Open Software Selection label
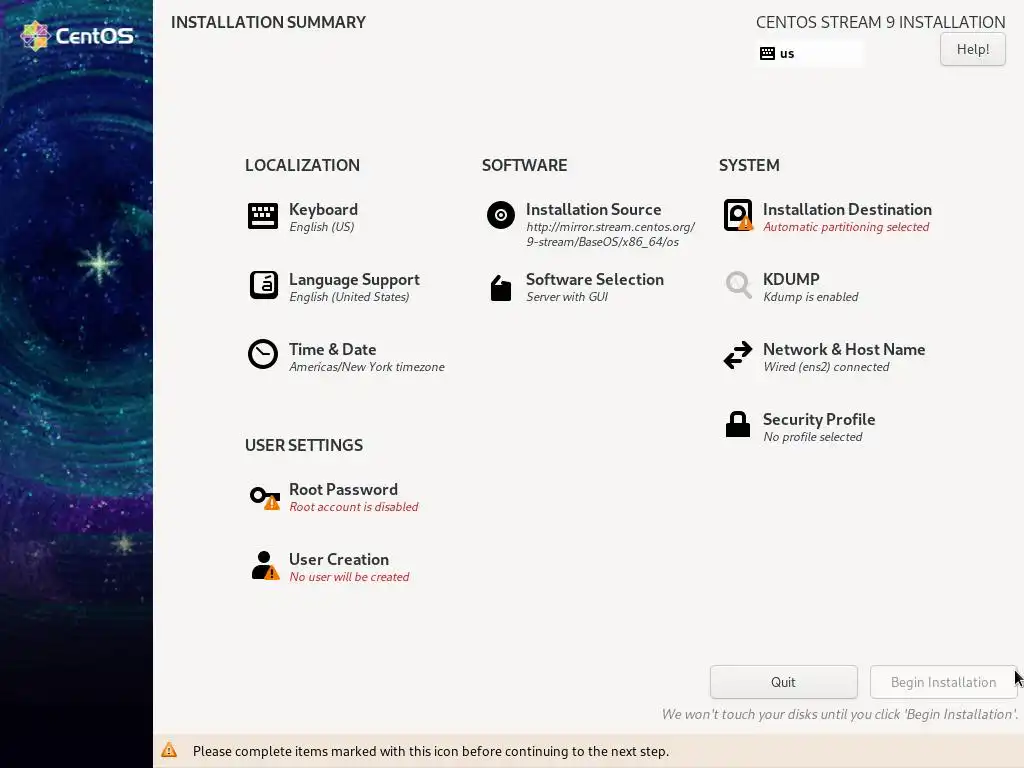Image resolution: width=1024 pixels, height=768 pixels. (x=594, y=280)
